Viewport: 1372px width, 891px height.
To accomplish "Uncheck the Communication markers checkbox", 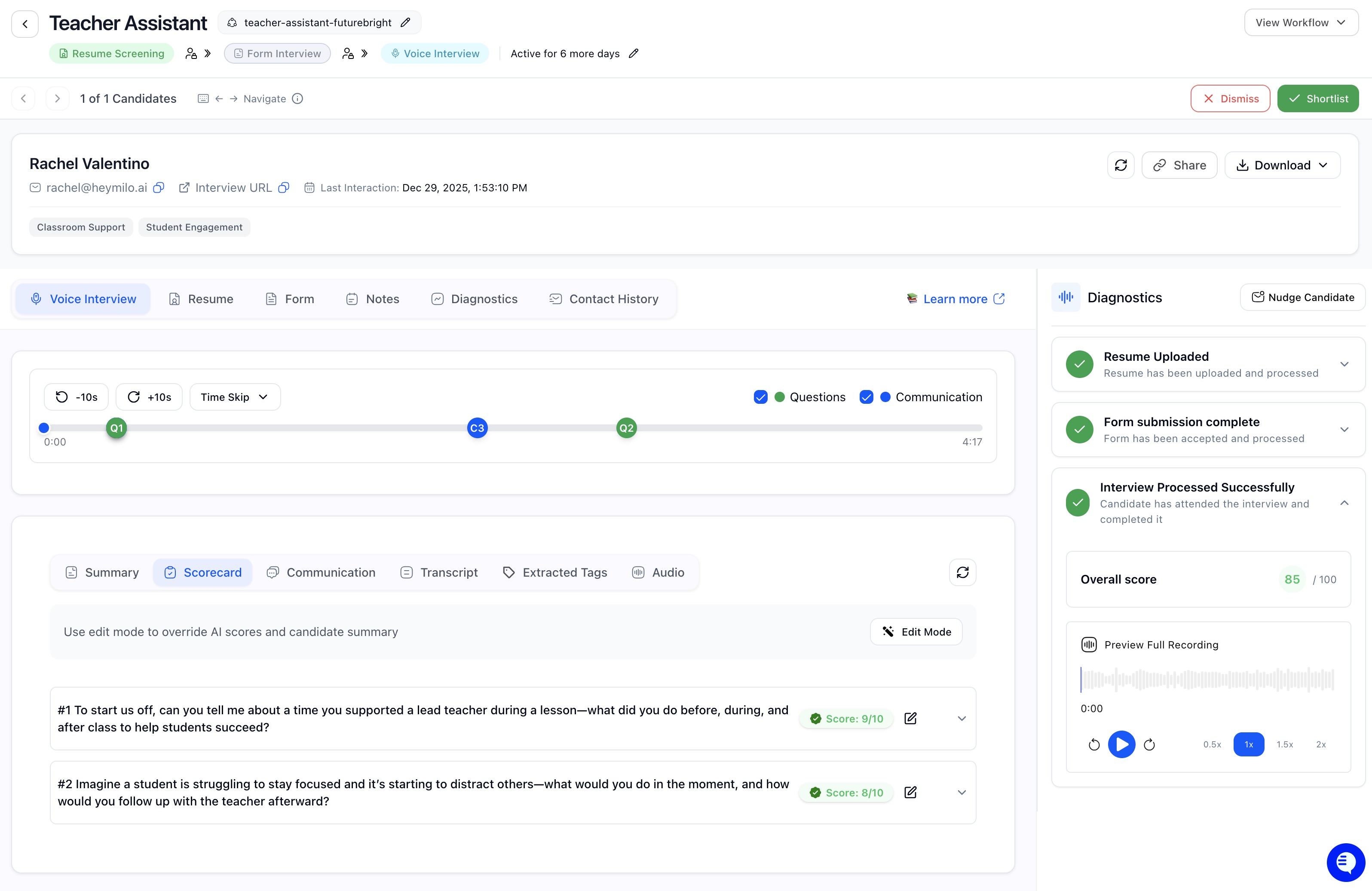I will [x=866, y=397].
